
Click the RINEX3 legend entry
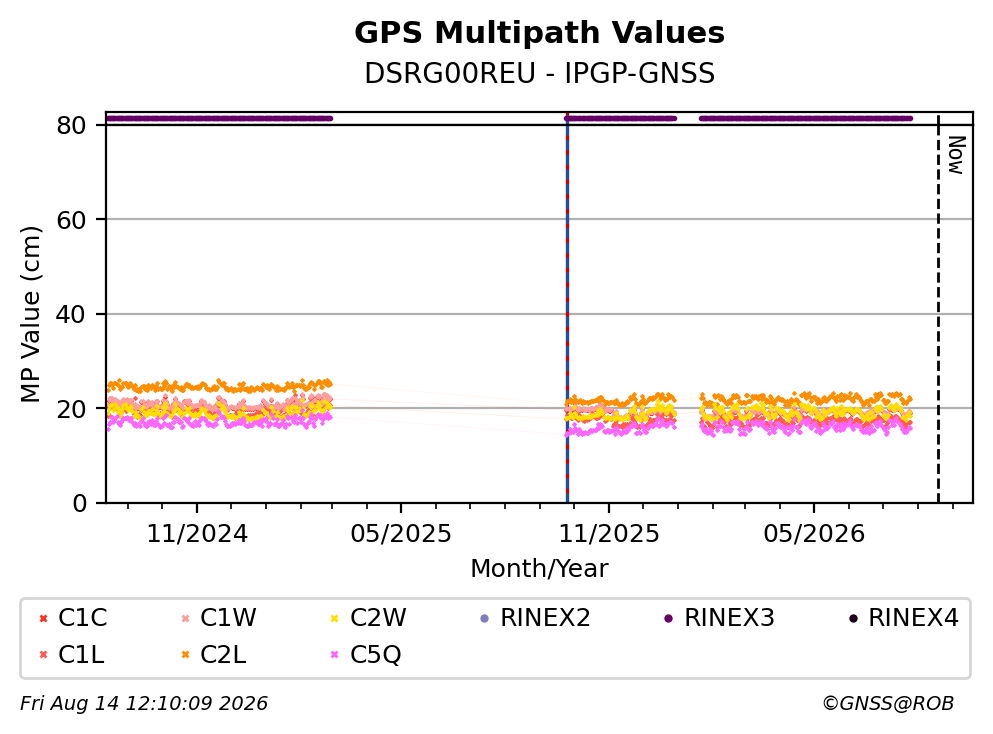tap(719, 617)
